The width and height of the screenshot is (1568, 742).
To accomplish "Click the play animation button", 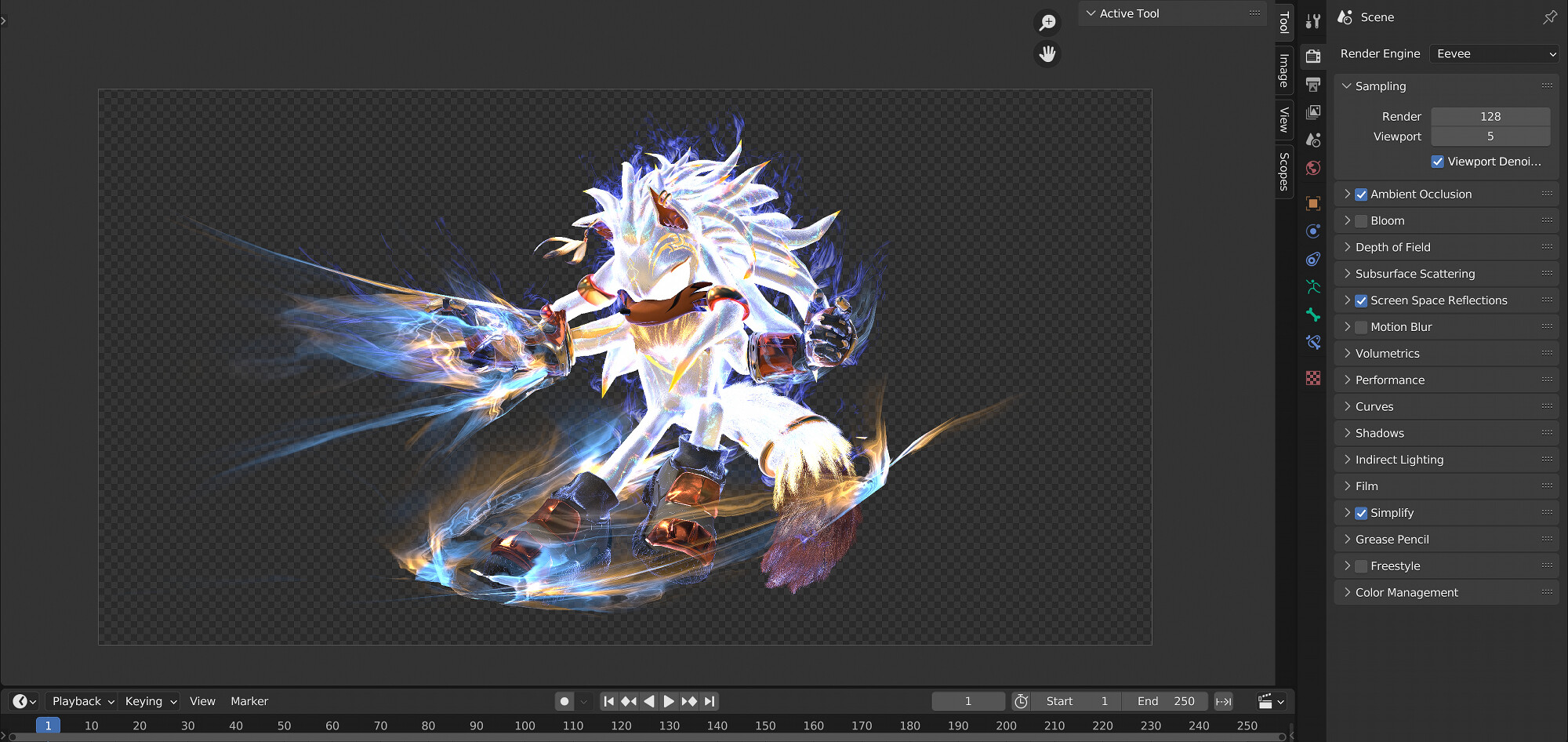I will tap(669, 701).
